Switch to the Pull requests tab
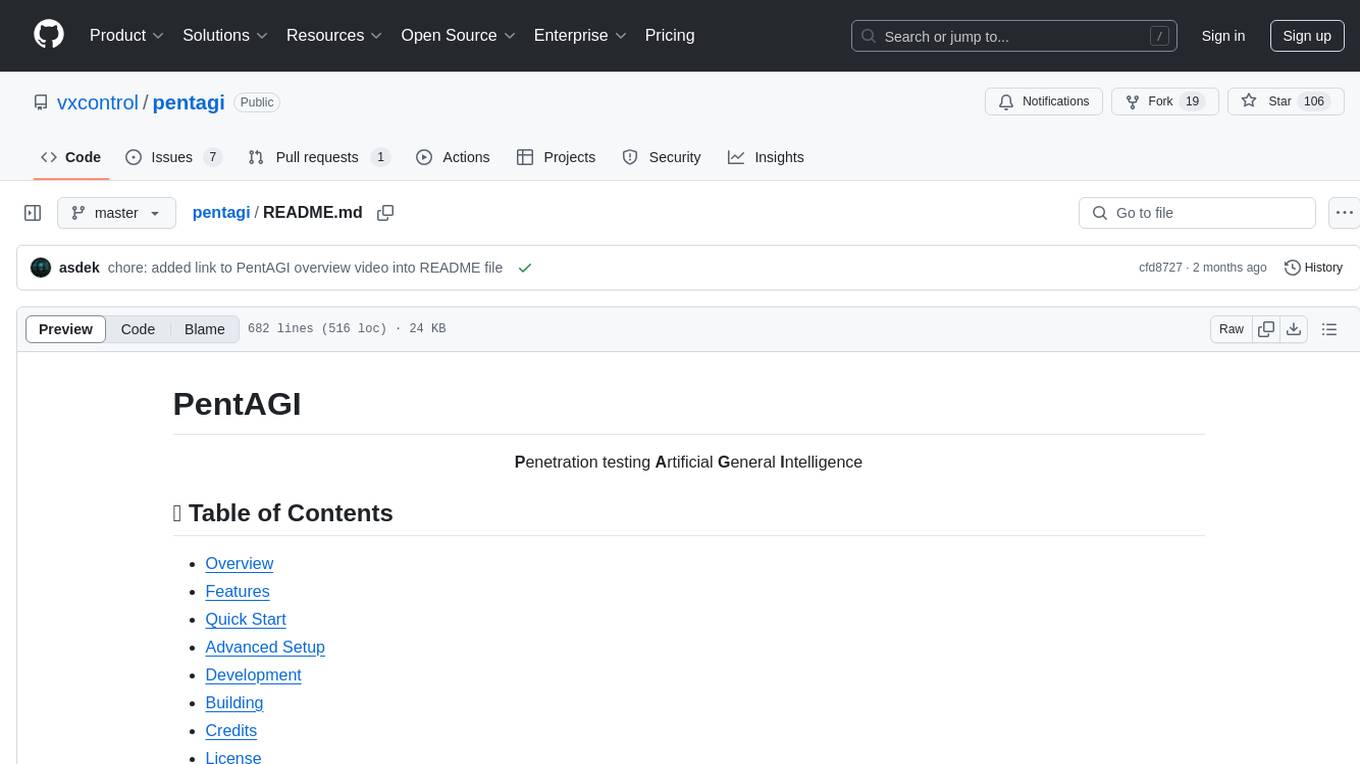 tap(319, 157)
